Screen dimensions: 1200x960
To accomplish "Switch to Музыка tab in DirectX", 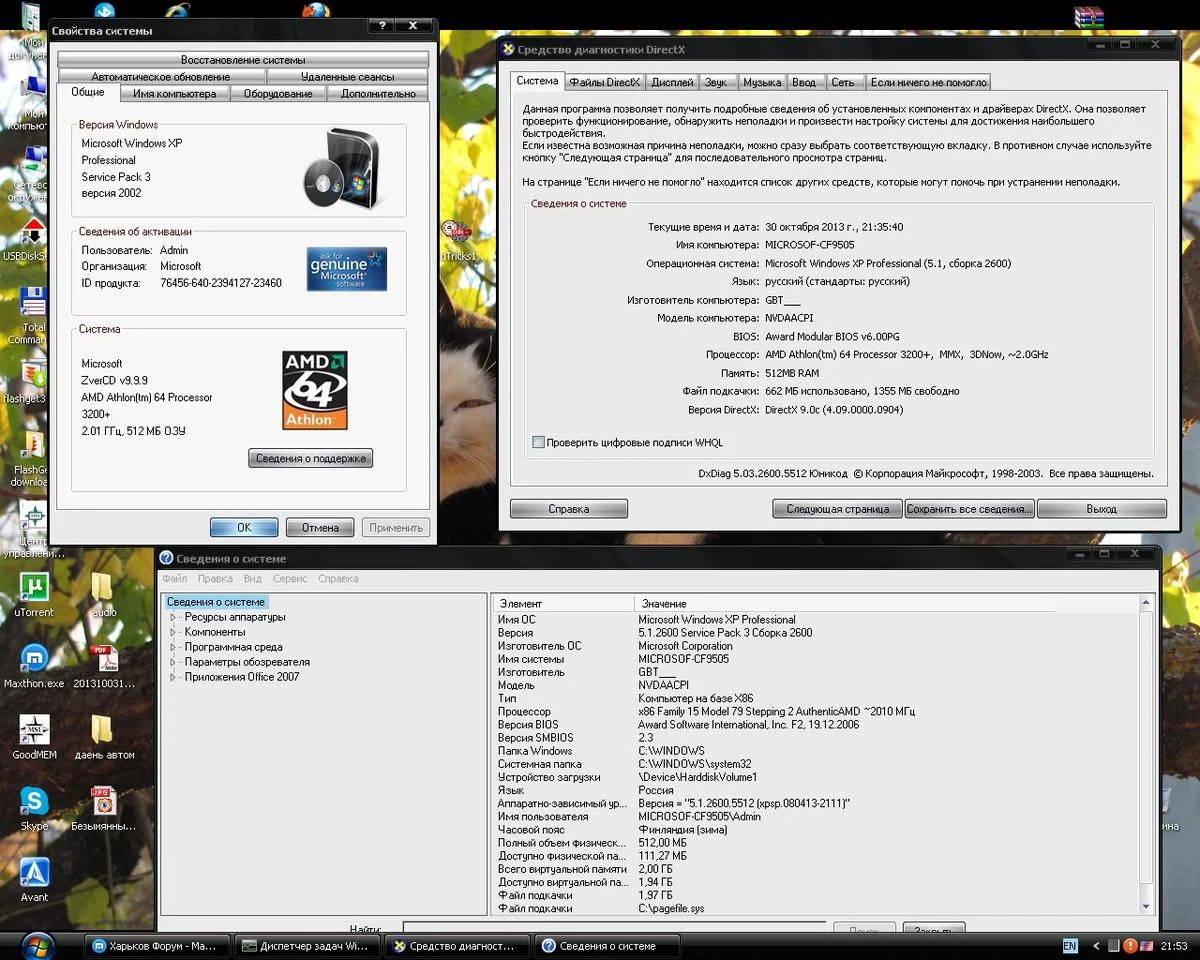I will pos(762,82).
